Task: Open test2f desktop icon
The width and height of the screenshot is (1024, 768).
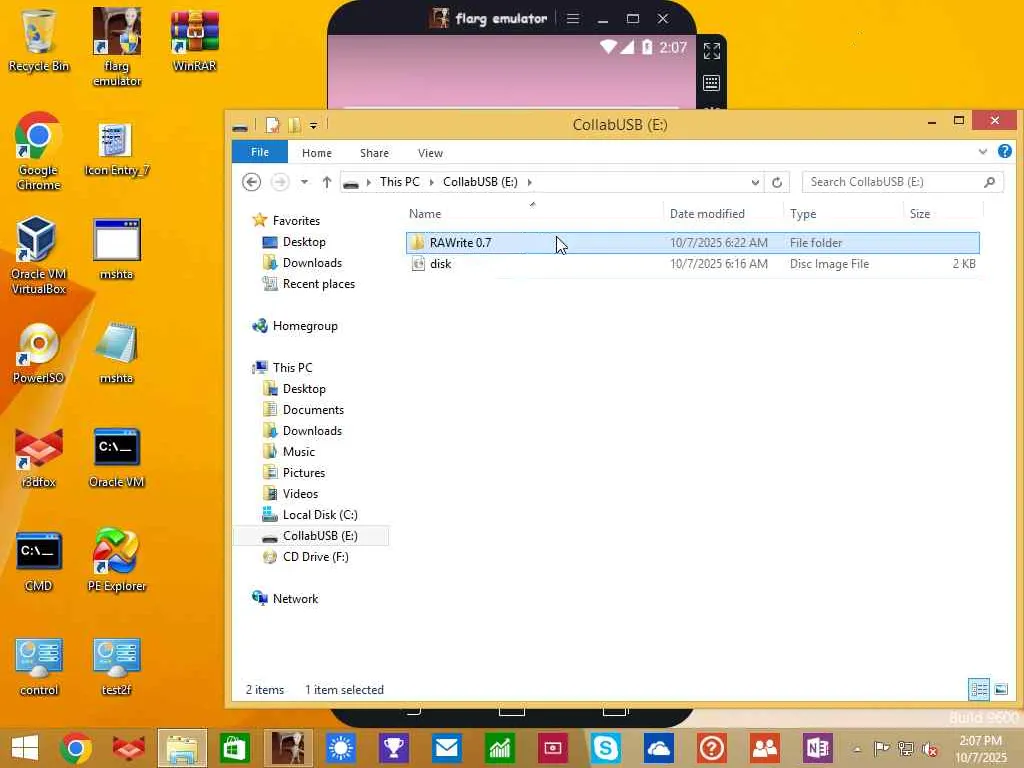Action: pos(116,666)
